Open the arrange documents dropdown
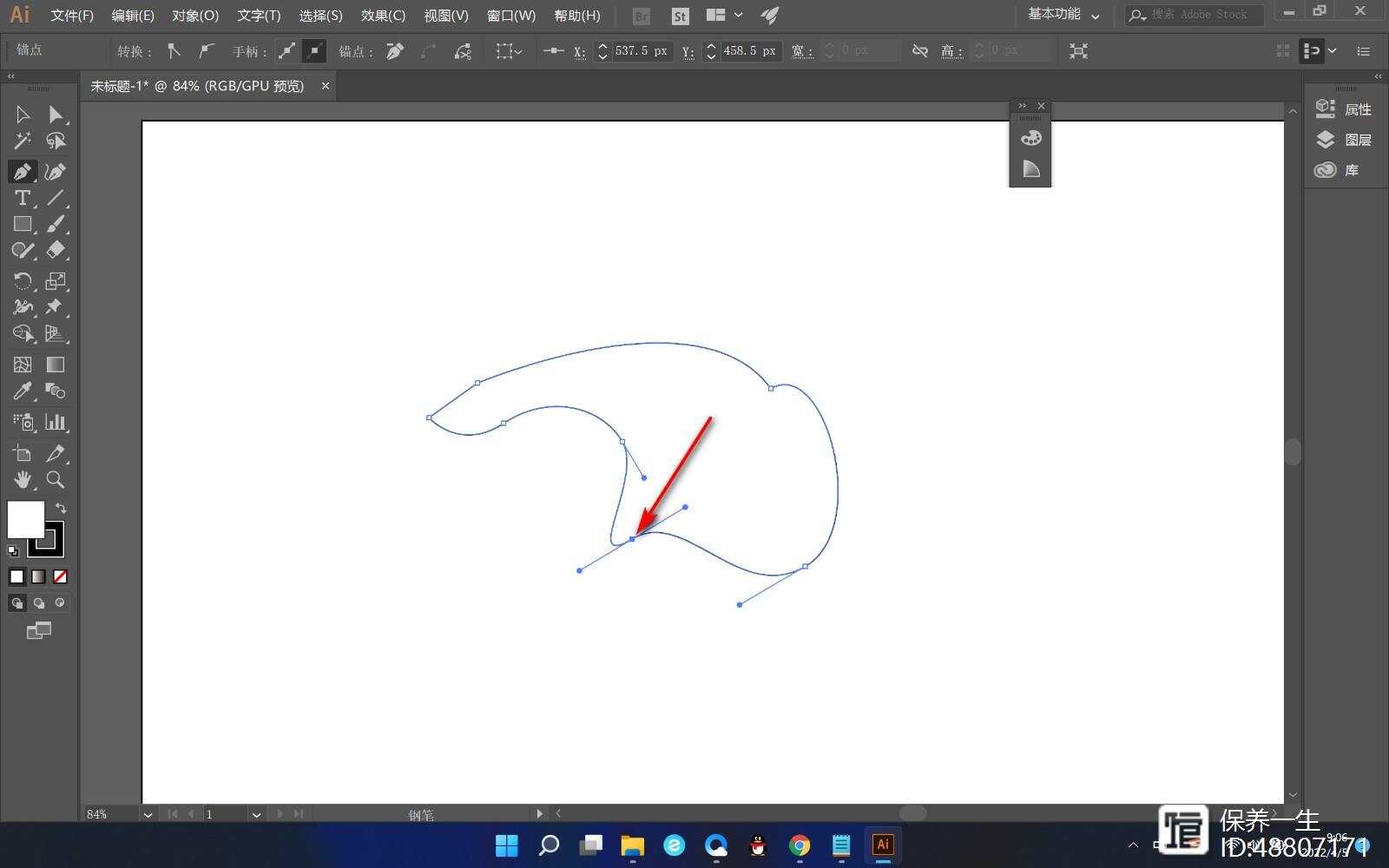This screenshot has width=1389, height=868. click(x=725, y=15)
